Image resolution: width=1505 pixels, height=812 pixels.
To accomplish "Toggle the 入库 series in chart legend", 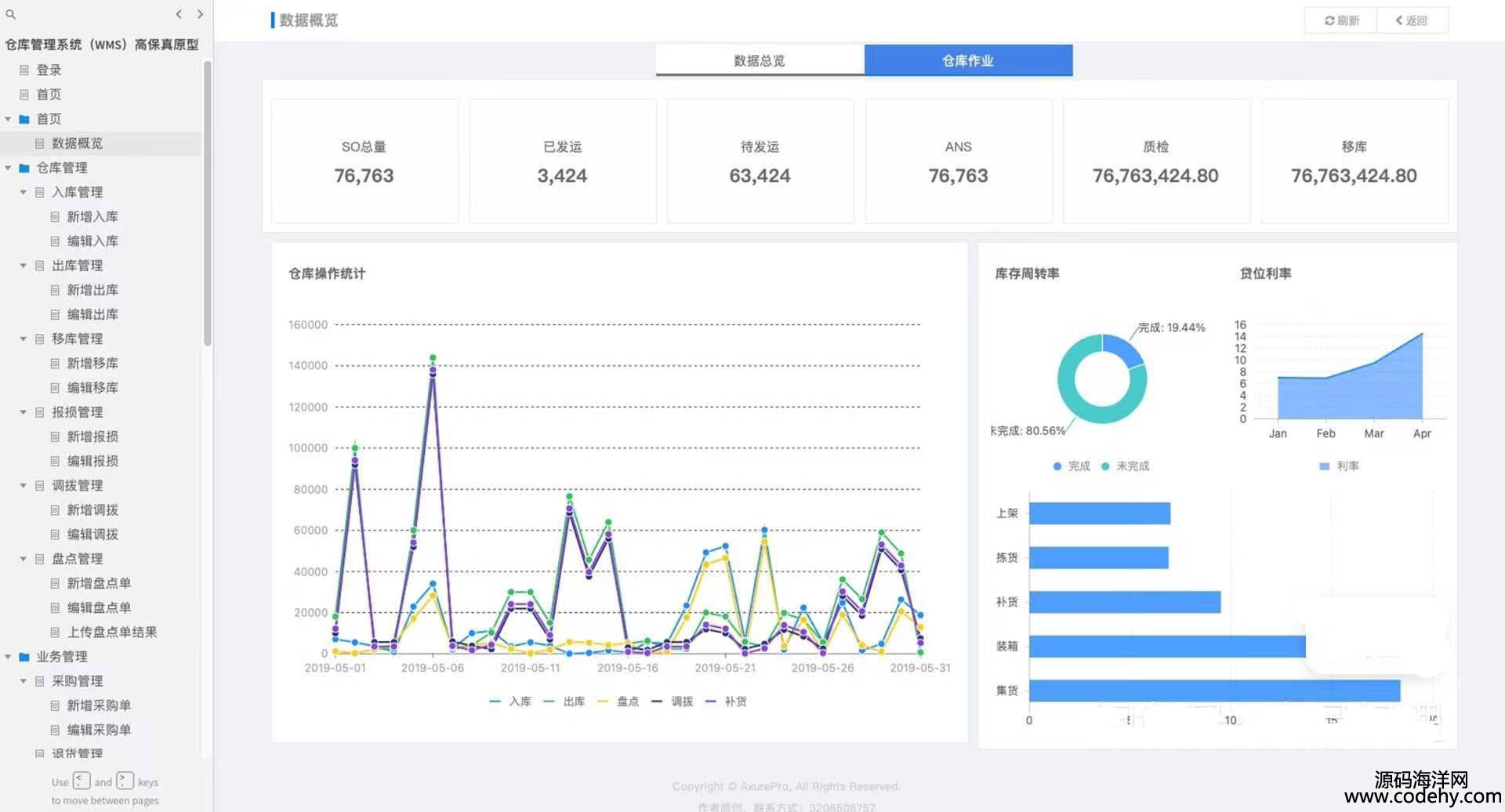I will point(510,701).
